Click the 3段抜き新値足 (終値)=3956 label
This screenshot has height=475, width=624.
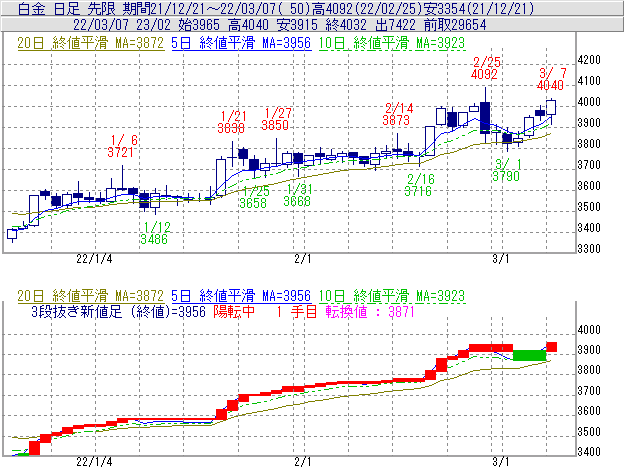[x=118, y=312]
